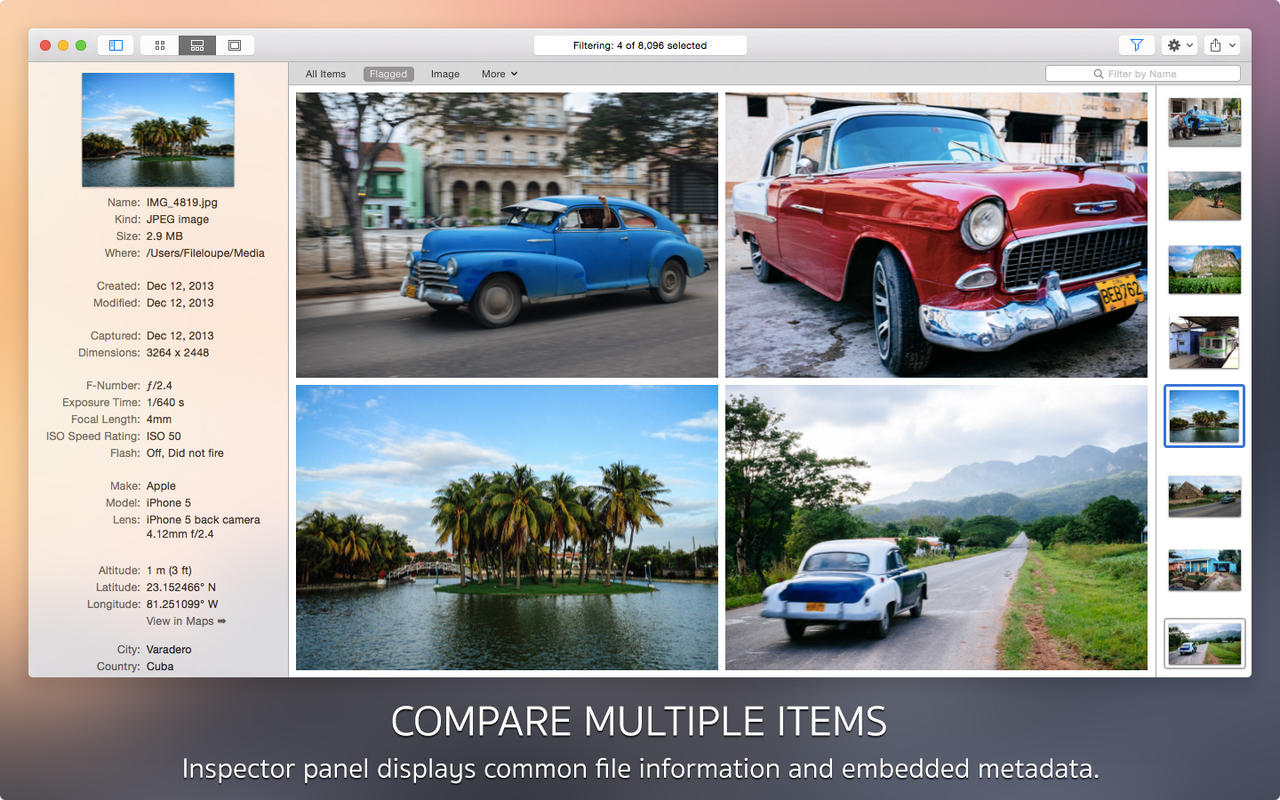Pick filmstrip thumbnail of dirt road and hills

point(1205,196)
